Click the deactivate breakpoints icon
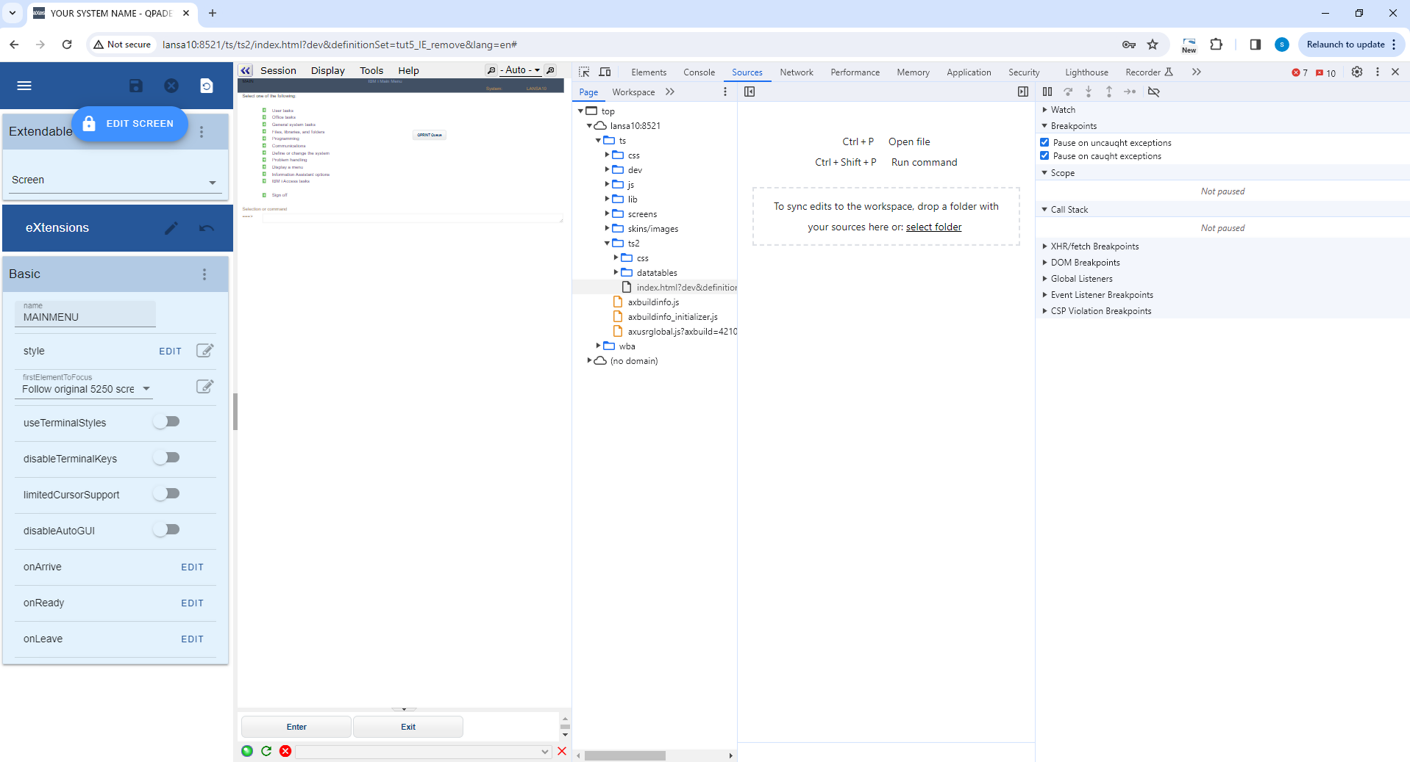Viewport: 1412px width, 766px height. [1154, 92]
